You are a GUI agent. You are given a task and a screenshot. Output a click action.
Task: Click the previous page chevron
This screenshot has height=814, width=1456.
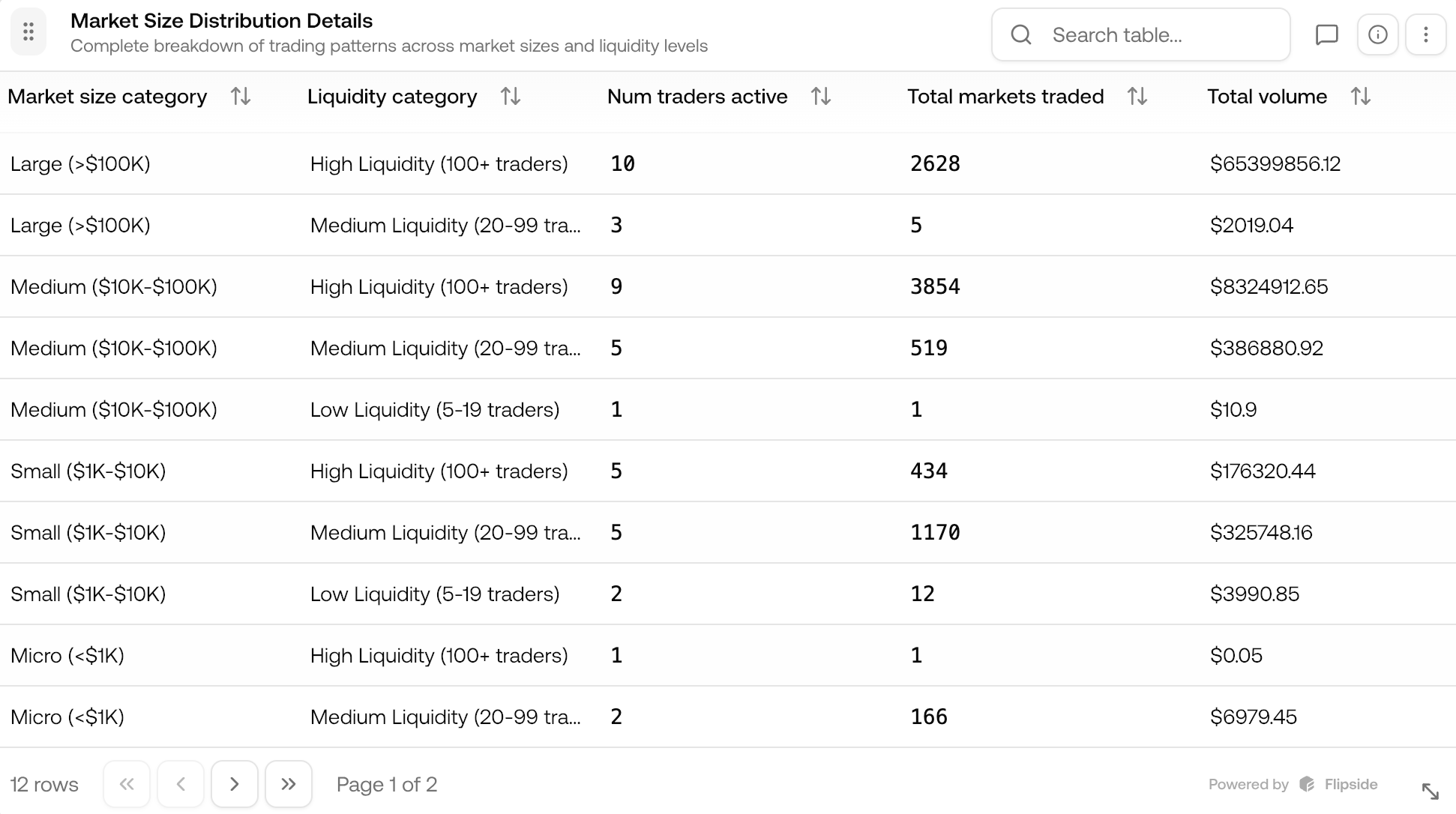point(181,783)
